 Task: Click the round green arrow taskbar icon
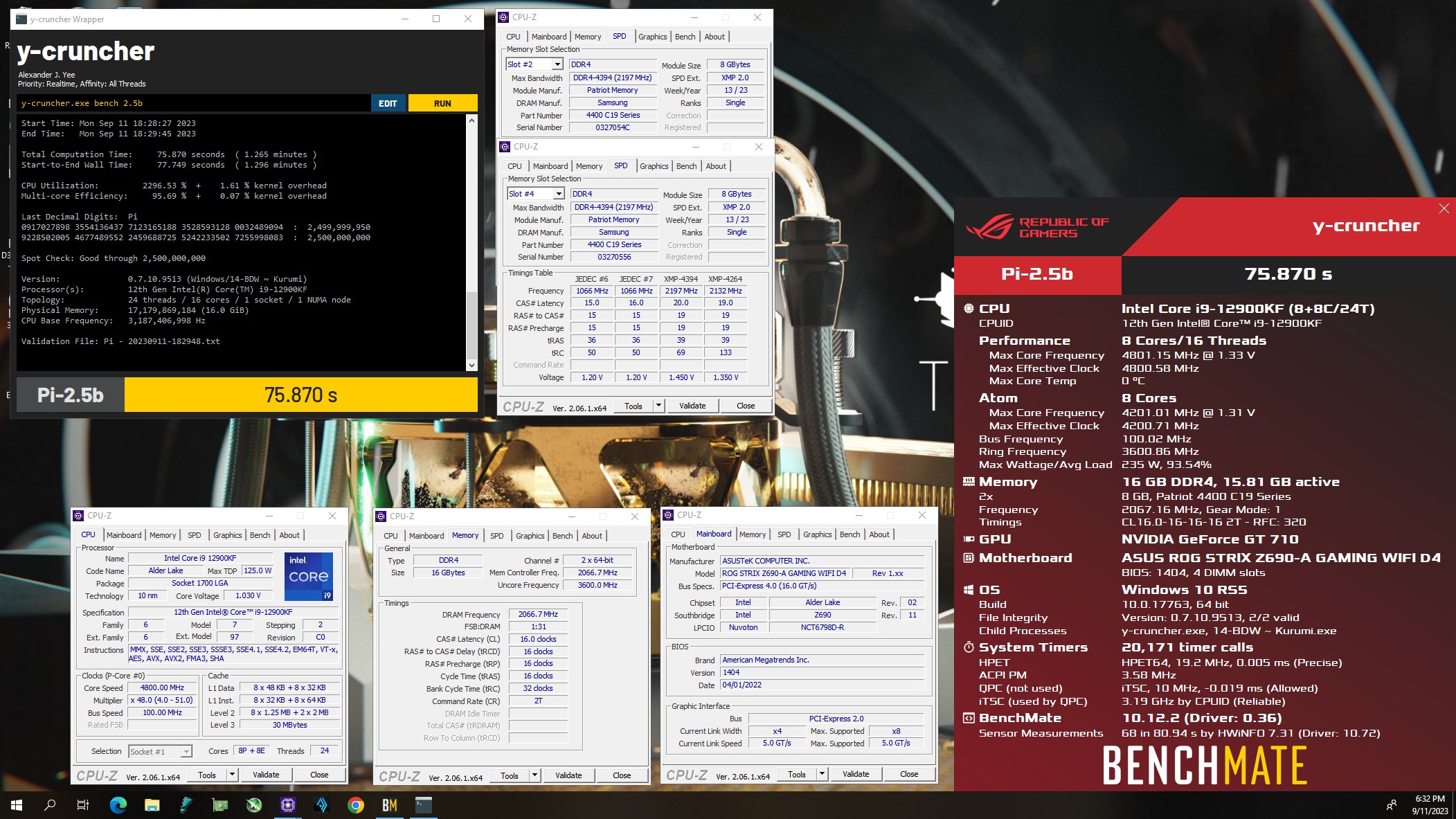click(x=254, y=805)
